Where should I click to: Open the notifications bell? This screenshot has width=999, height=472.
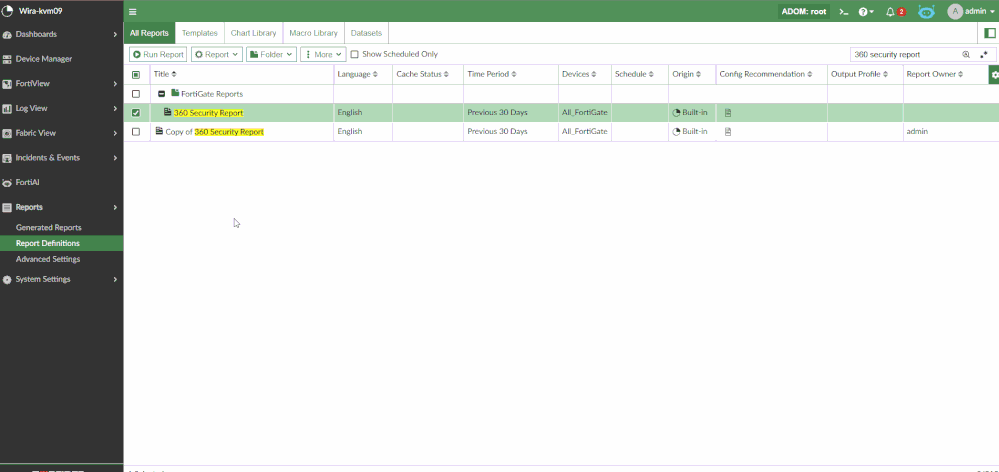coord(890,11)
